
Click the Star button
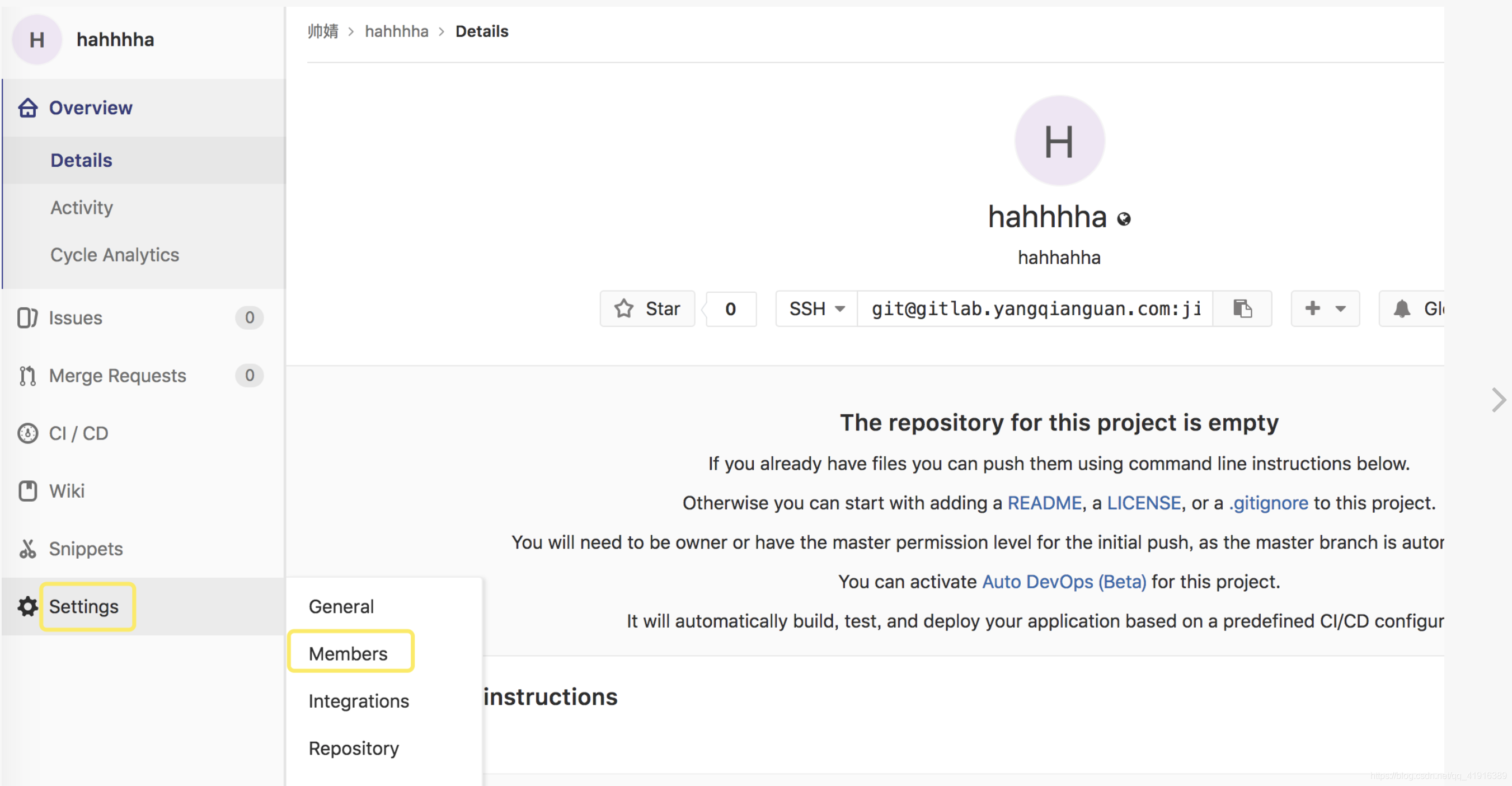(647, 308)
